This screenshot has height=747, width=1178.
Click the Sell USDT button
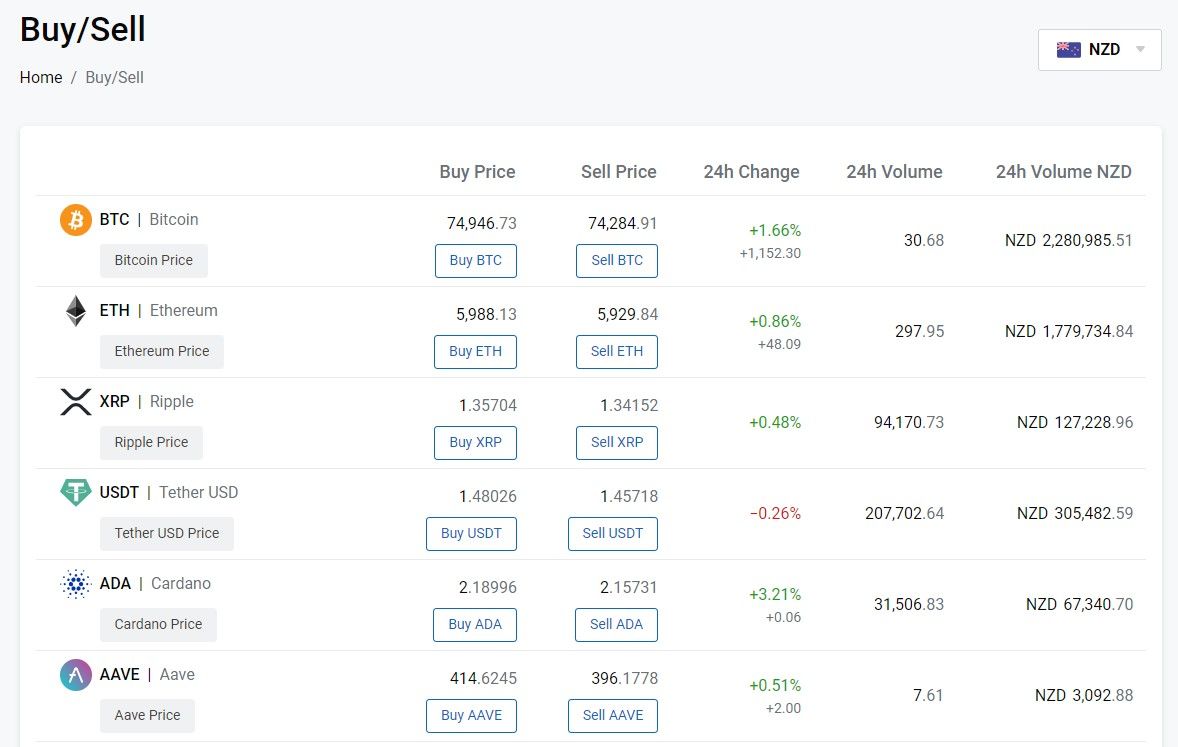tap(613, 534)
